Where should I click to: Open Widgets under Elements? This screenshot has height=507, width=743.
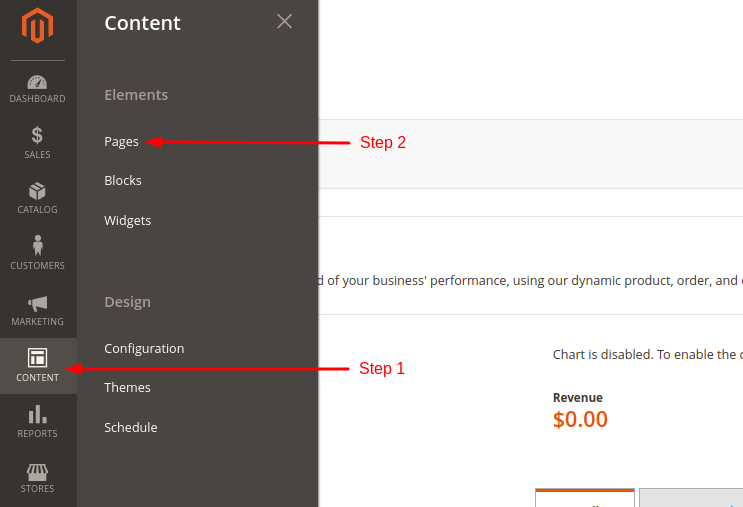click(127, 221)
